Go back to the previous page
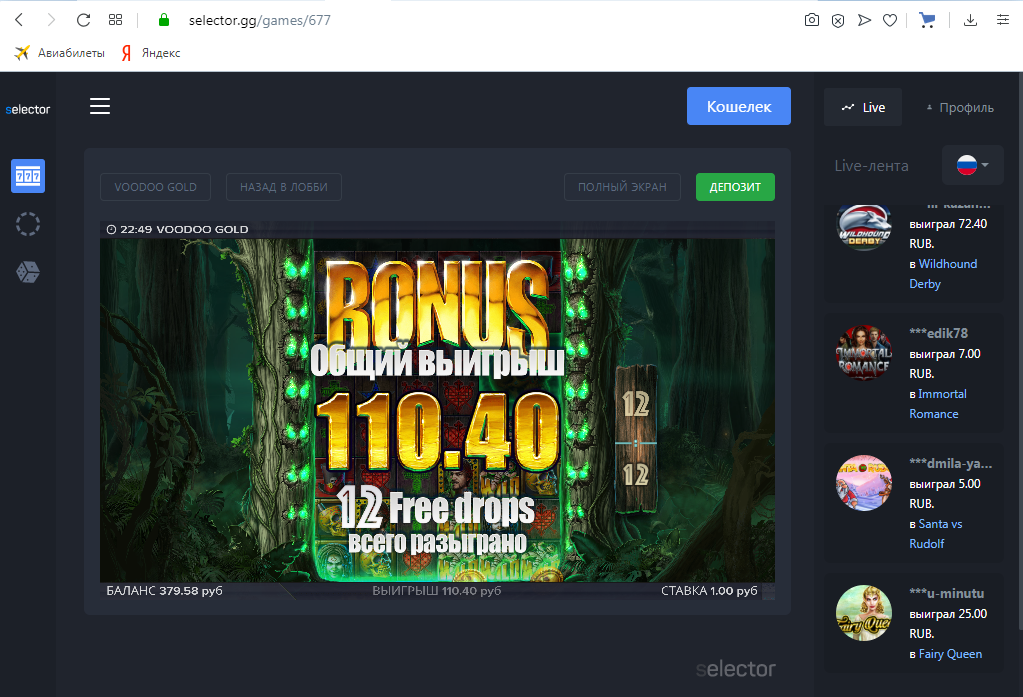The width and height of the screenshot is (1023, 697). [19, 20]
